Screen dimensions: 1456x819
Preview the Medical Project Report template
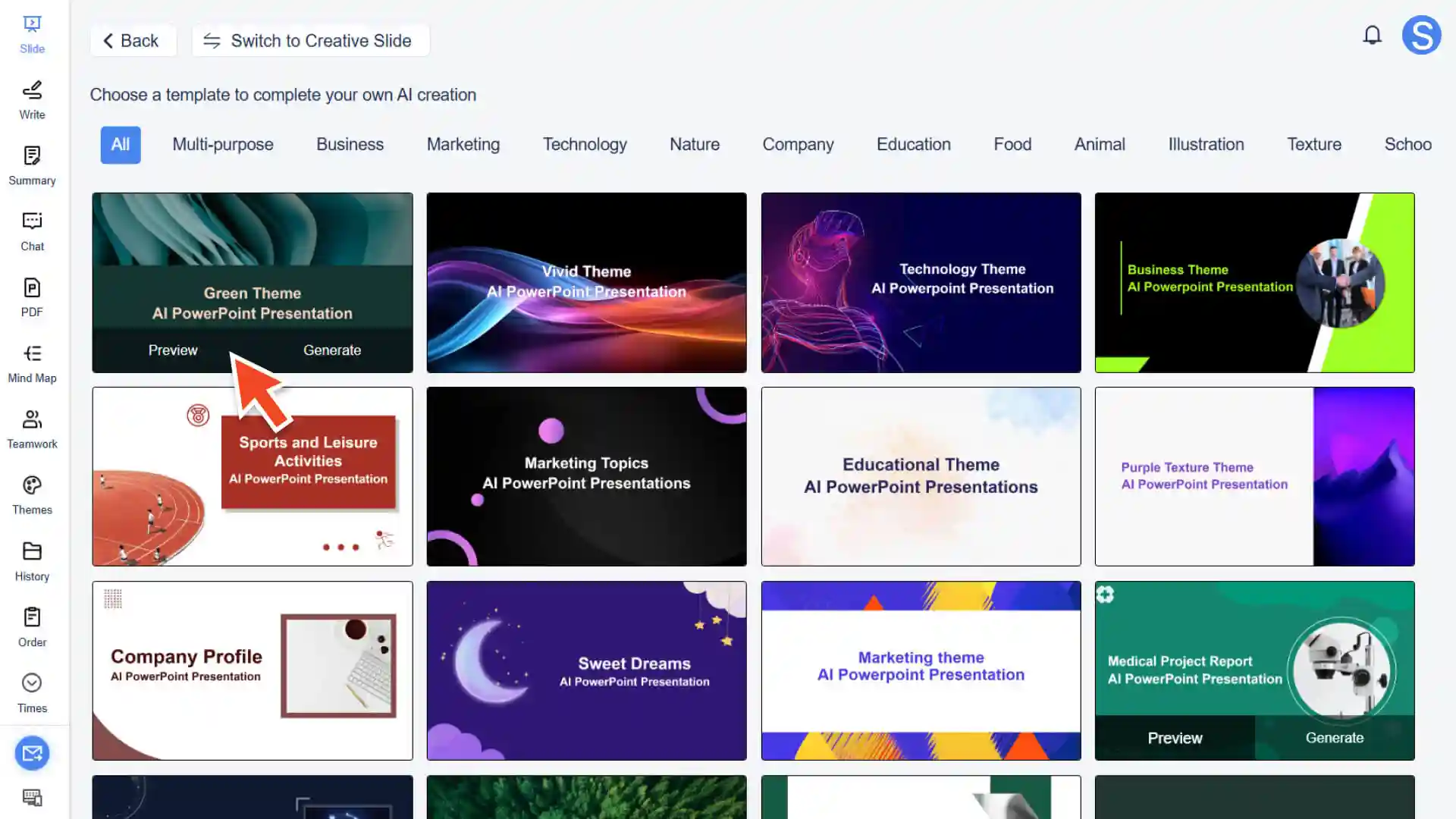coord(1175,738)
